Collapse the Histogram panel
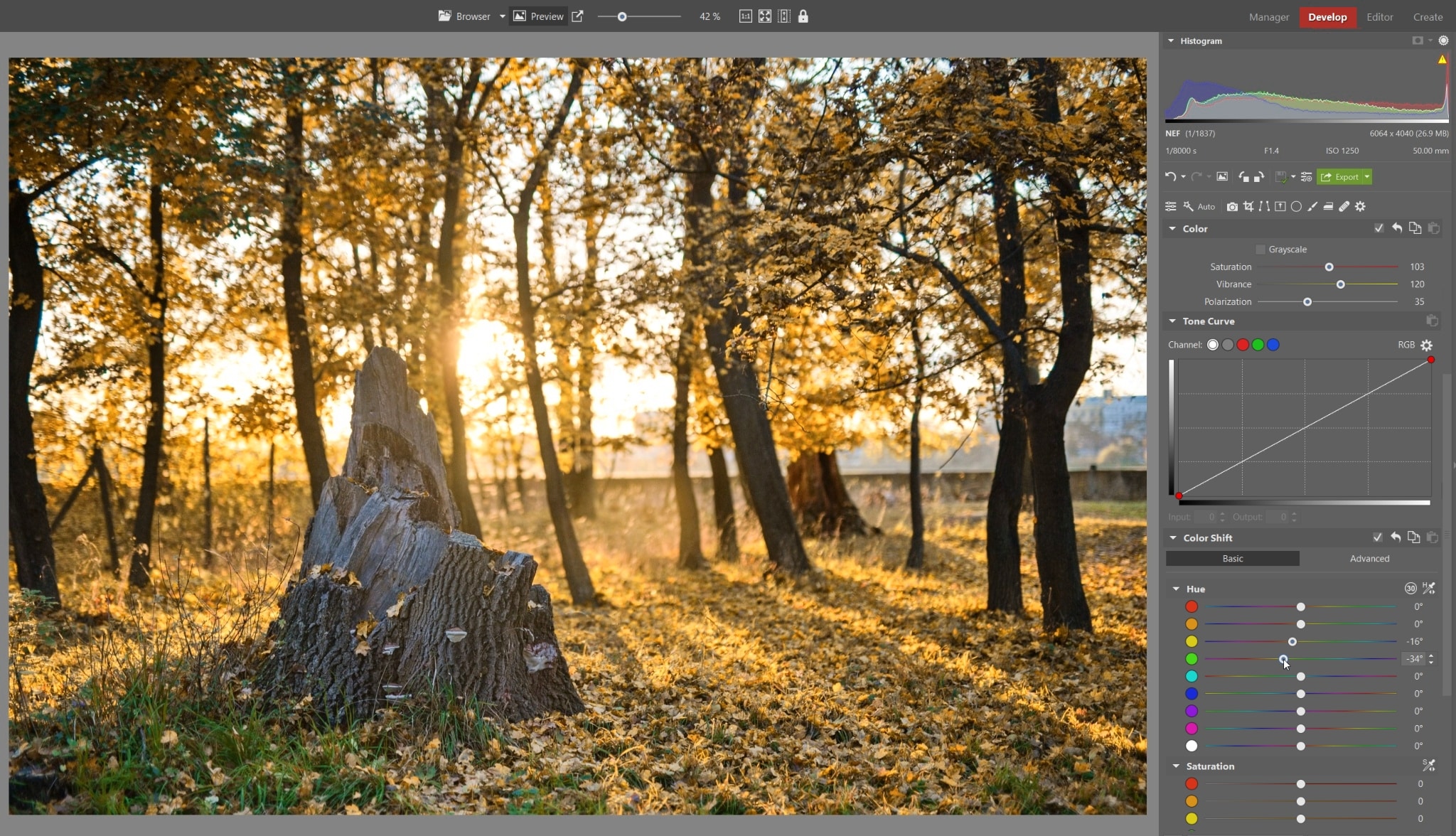 pyautogui.click(x=1171, y=41)
